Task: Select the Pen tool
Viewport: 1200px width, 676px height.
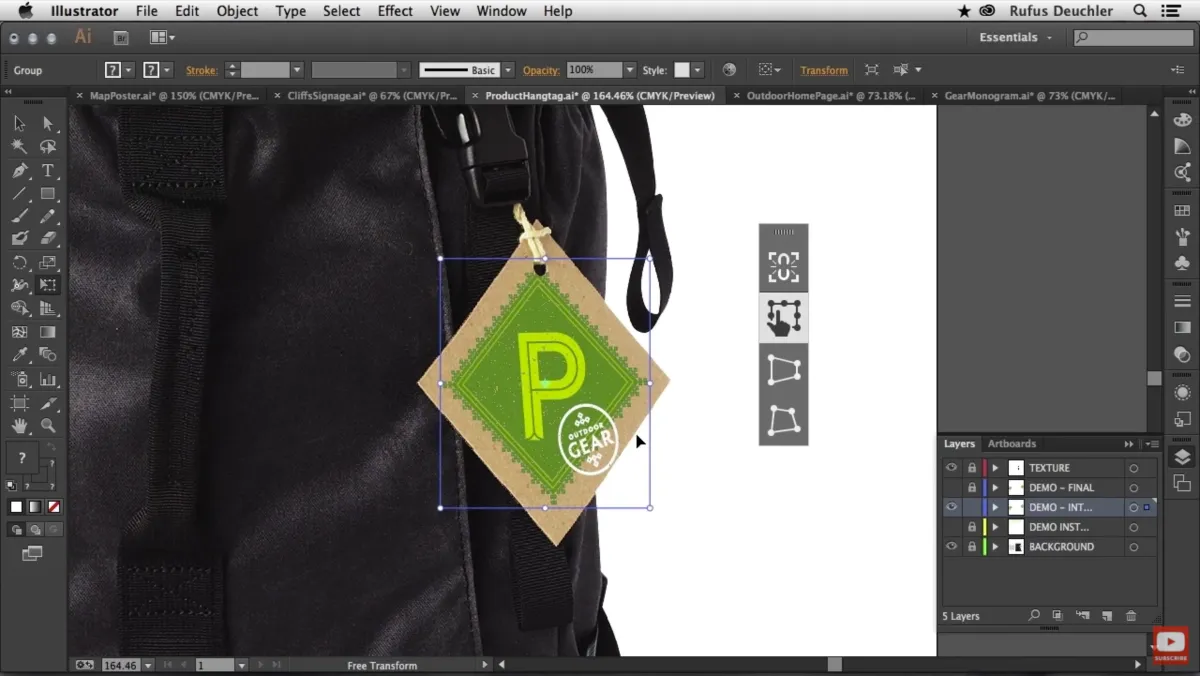Action: coord(19,171)
